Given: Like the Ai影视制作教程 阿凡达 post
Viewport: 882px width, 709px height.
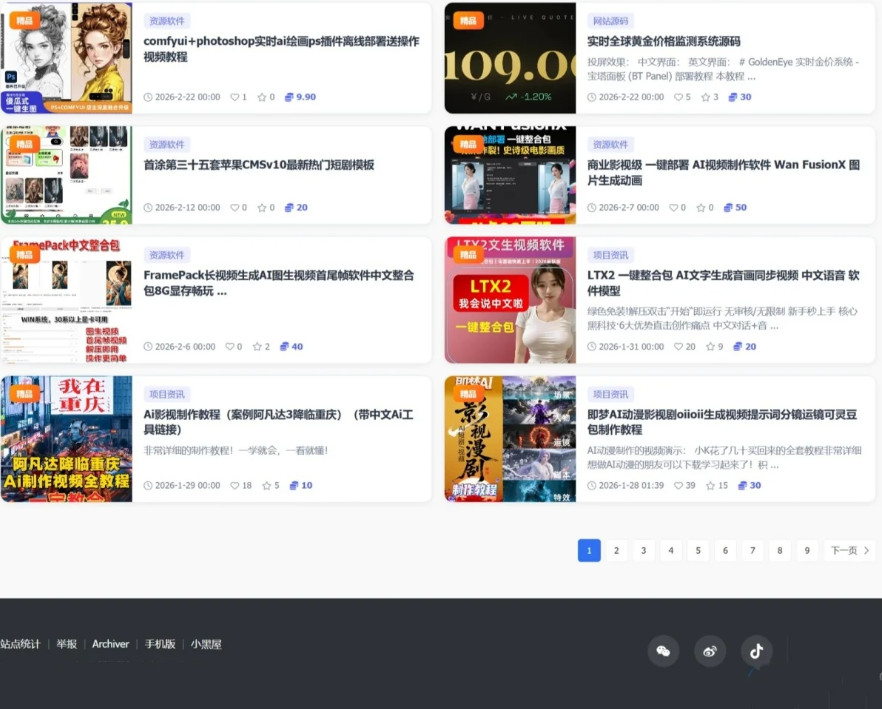Looking at the screenshot, I should click(235, 485).
